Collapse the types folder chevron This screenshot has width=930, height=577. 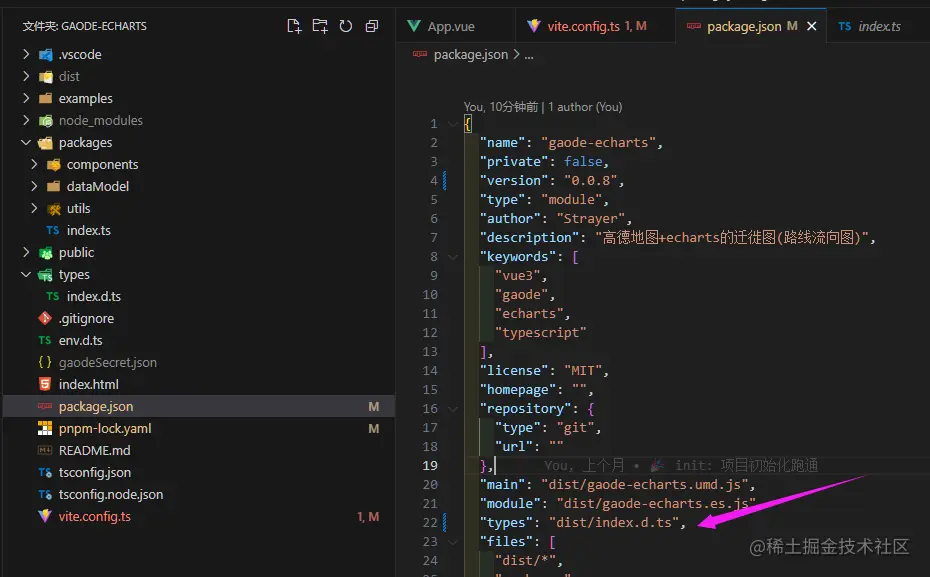tap(26, 275)
